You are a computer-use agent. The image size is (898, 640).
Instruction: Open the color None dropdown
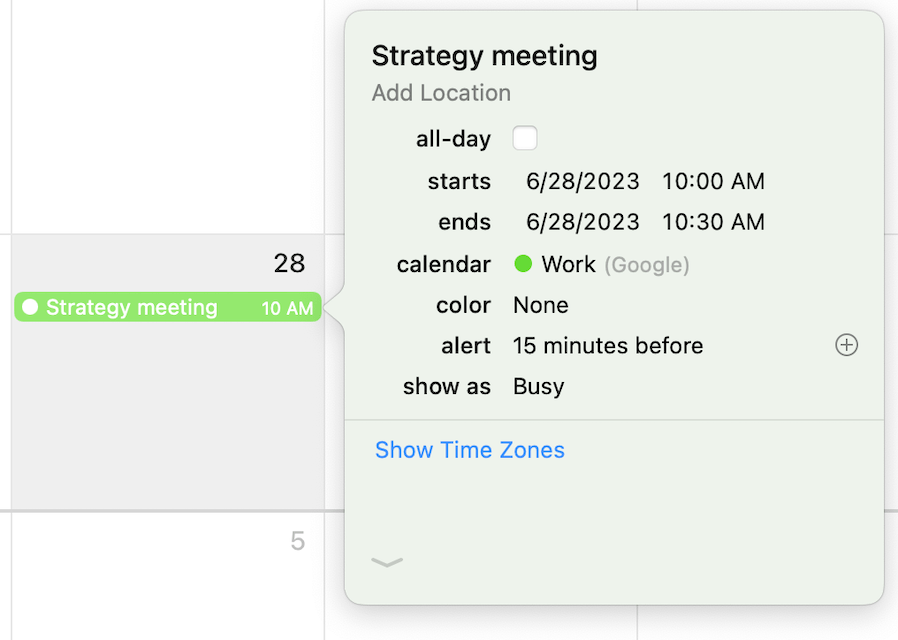tap(541, 305)
